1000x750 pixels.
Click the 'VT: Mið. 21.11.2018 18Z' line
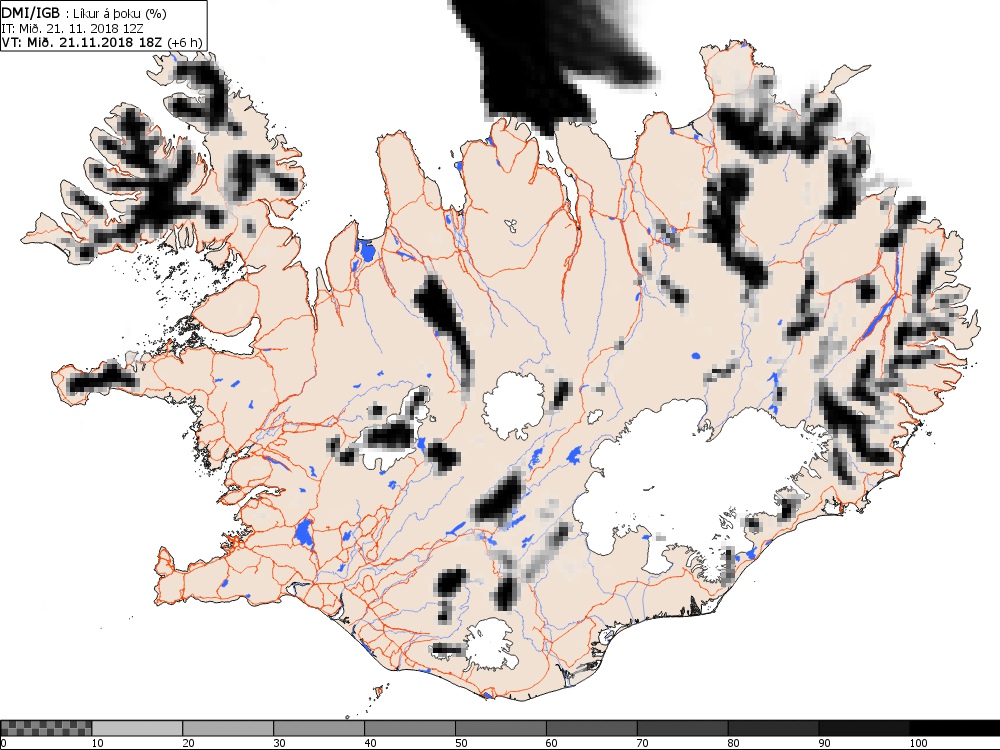click(x=82, y=42)
